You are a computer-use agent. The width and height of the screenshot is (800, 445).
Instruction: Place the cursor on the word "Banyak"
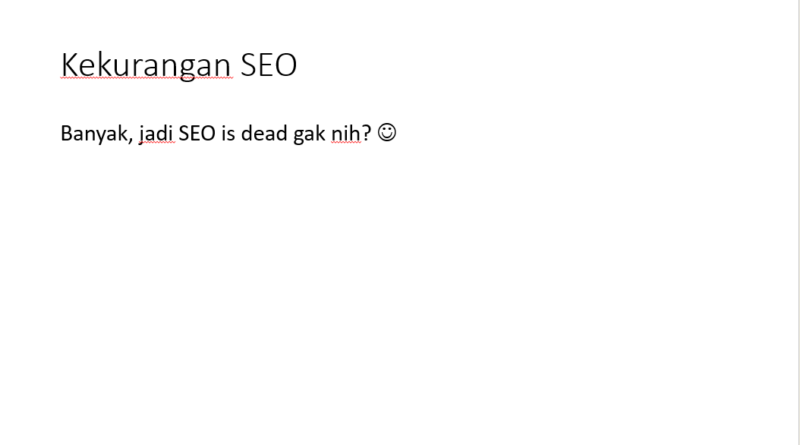tap(94, 134)
